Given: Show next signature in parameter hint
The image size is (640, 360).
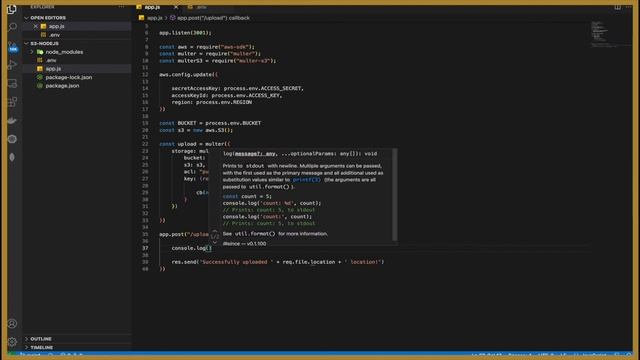Looking at the screenshot, I should coord(215,242).
